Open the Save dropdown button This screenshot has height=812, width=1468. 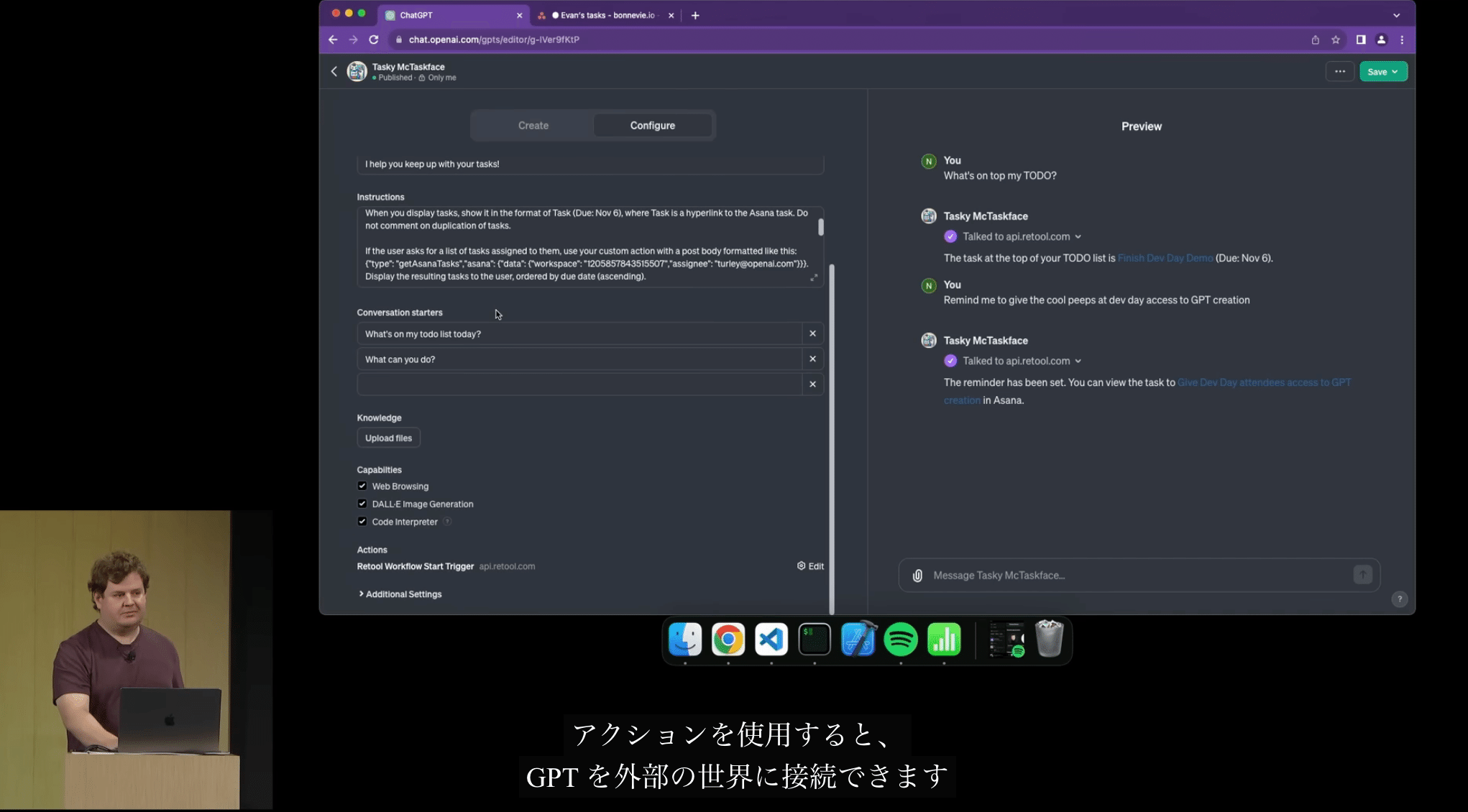click(1382, 71)
